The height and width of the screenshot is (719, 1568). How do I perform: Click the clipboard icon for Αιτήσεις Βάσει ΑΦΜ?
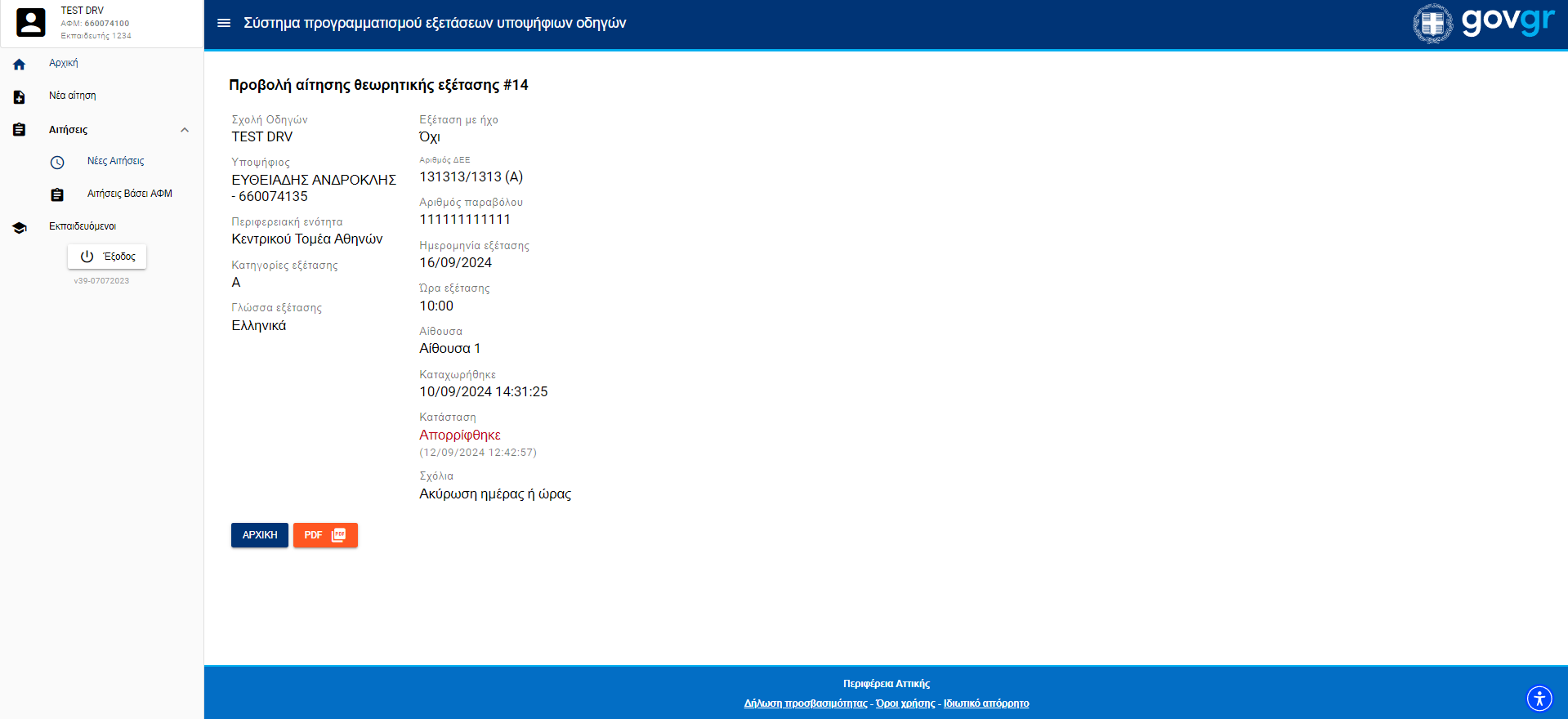(x=57, y=195)
